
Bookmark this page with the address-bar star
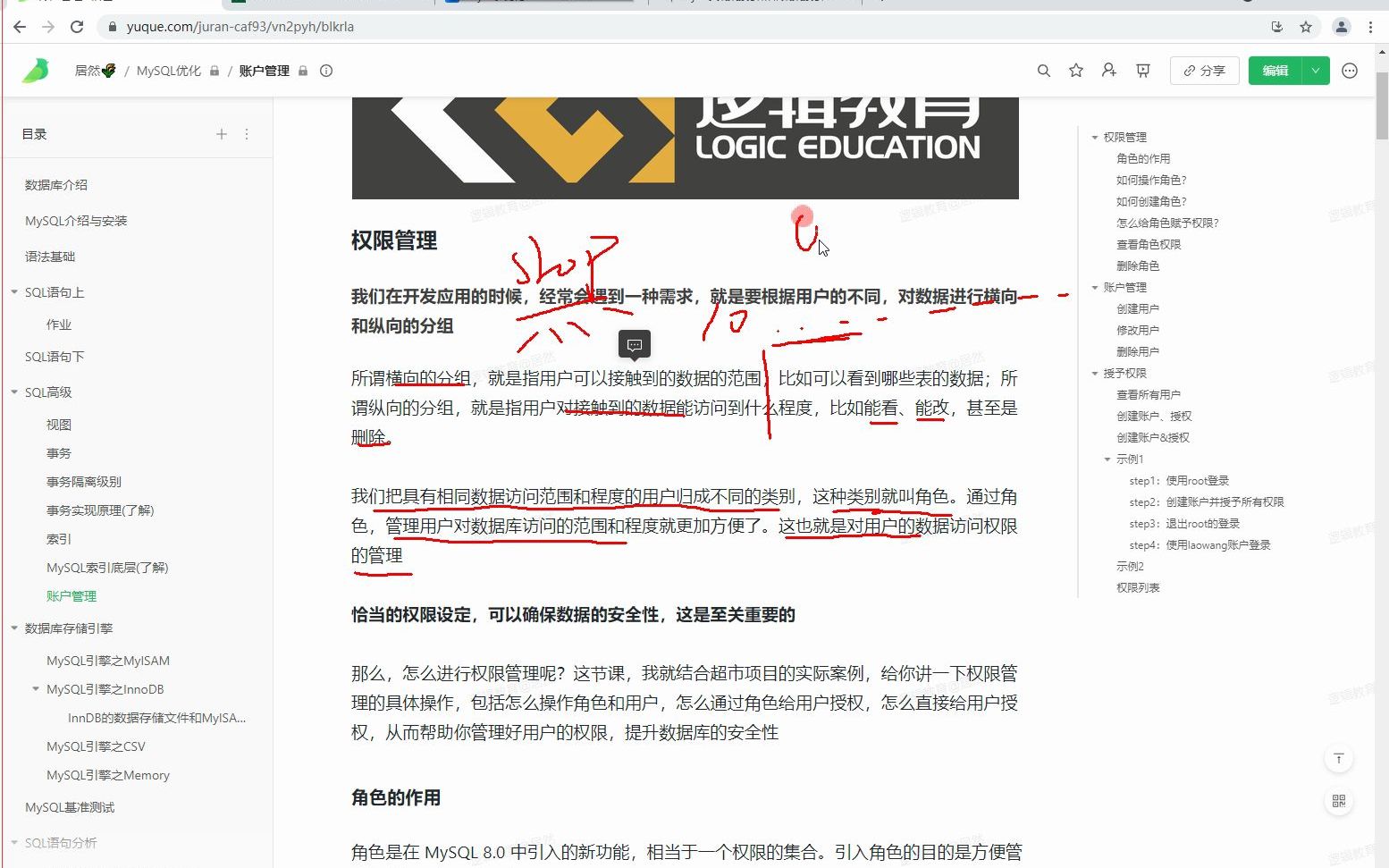point(1306,27)
